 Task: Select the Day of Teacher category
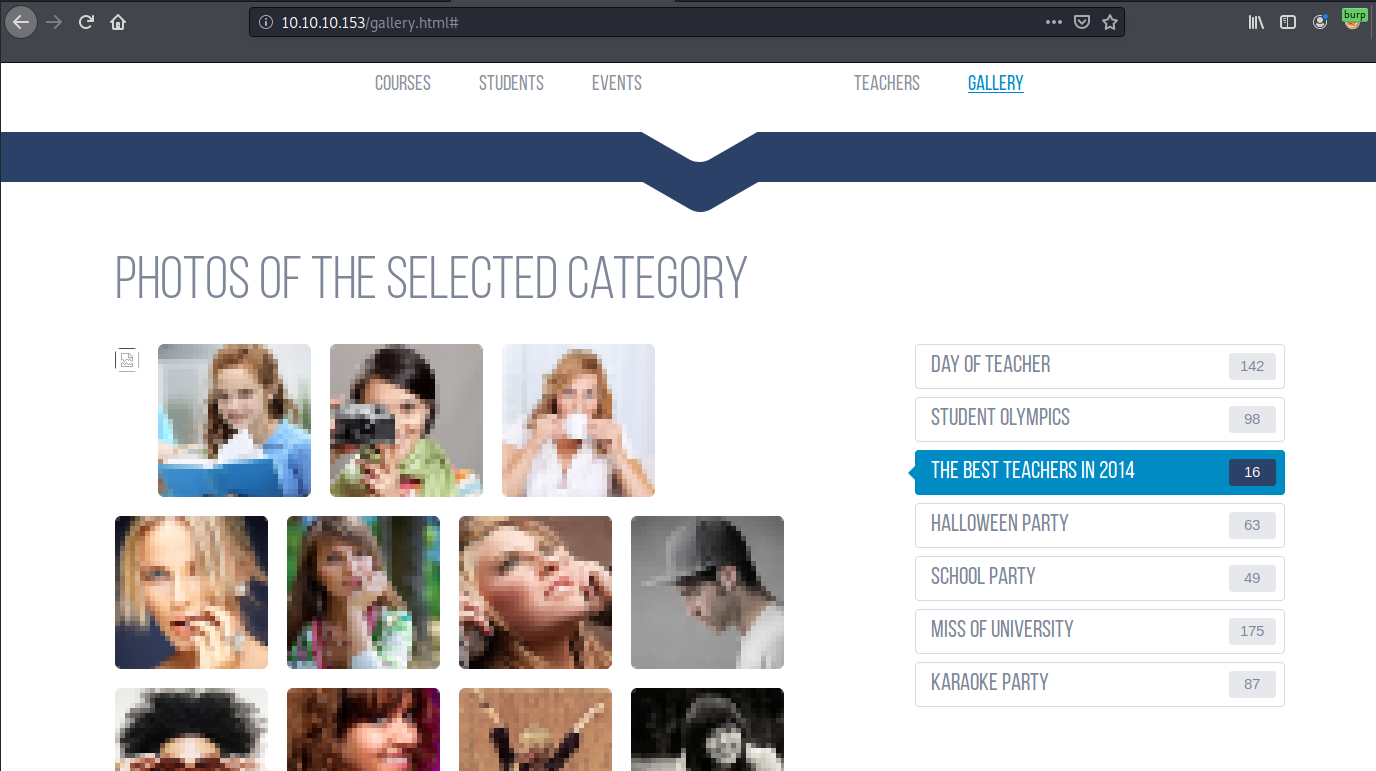(1100, 366)
